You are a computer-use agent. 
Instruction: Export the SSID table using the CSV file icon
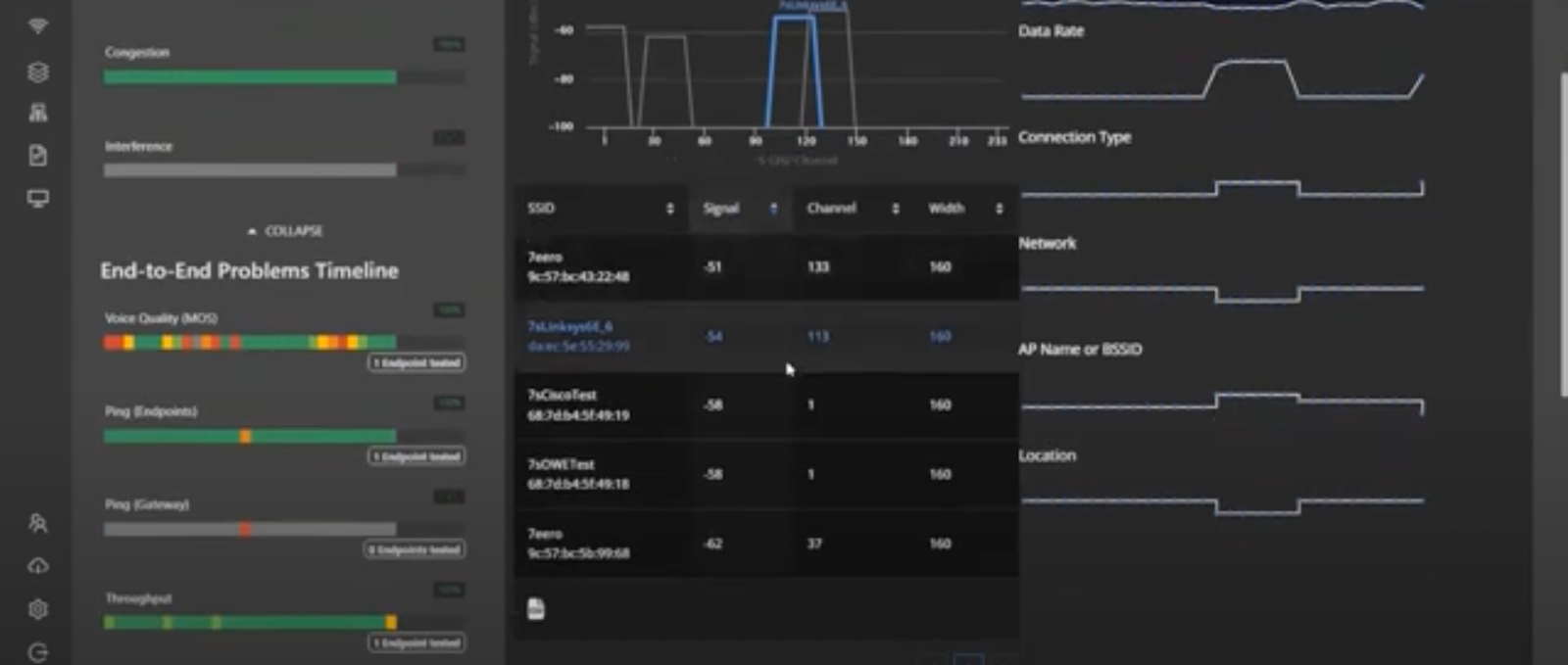(x=535, y=609)
